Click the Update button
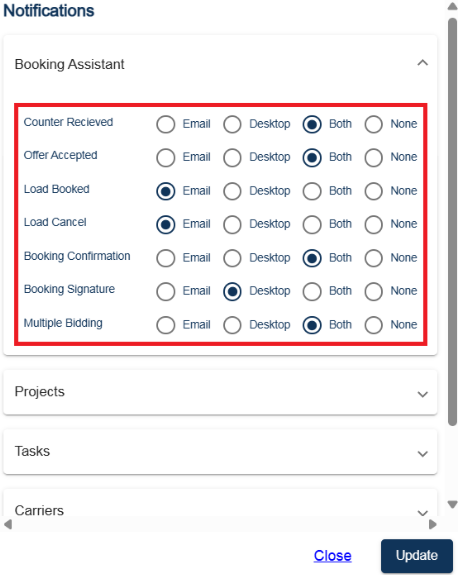The width and height of the screenshot is (461, 575). (417, 556)
